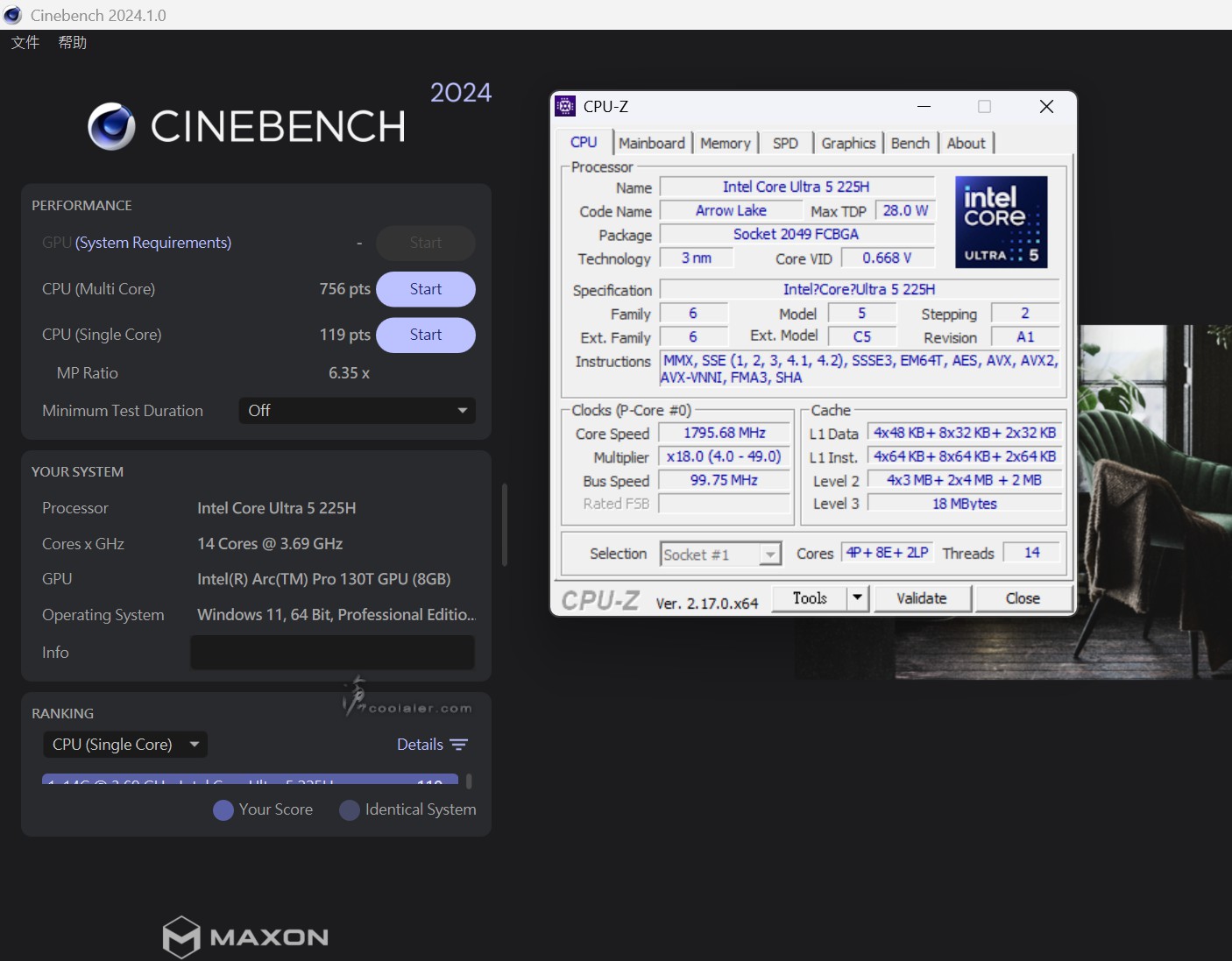Click the CPU-Z brand logo text
Screen dimensions: 1232x961
pos(600,600)
